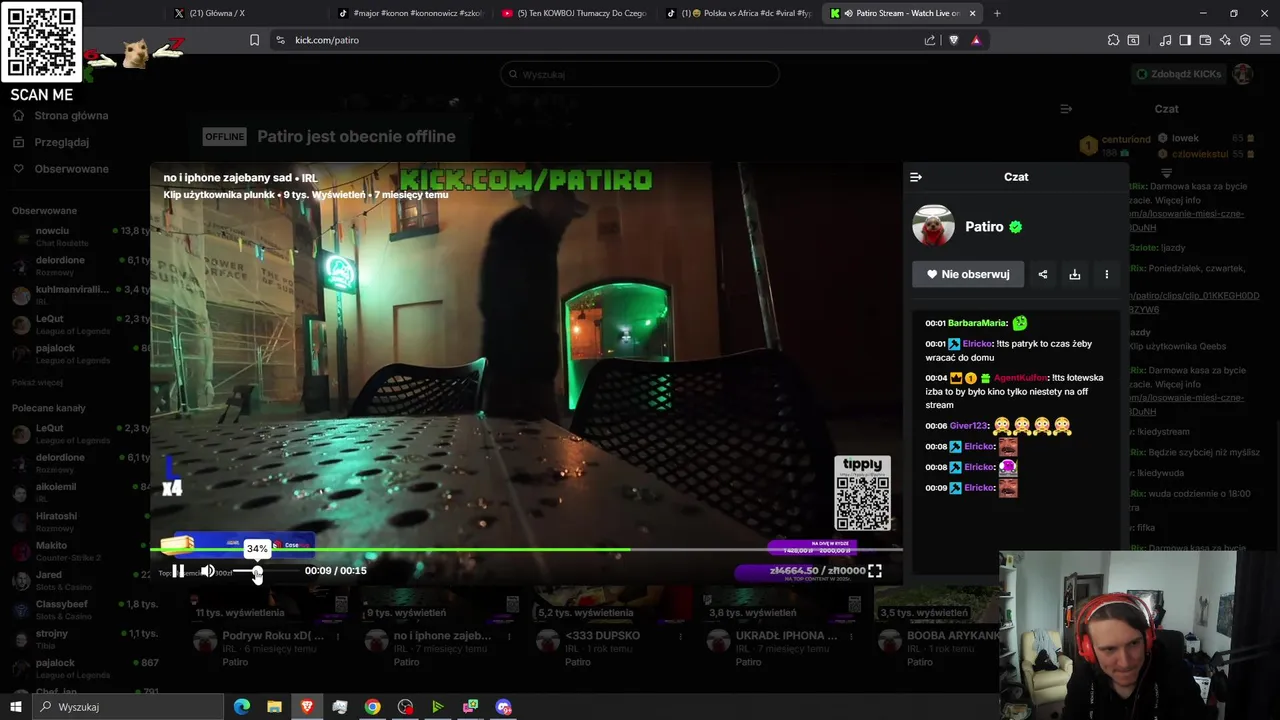The width and height of the screenshot is (1280, 720).
Task: Open the Podryw Roku xD clip card
Action: tap(267, 625)
